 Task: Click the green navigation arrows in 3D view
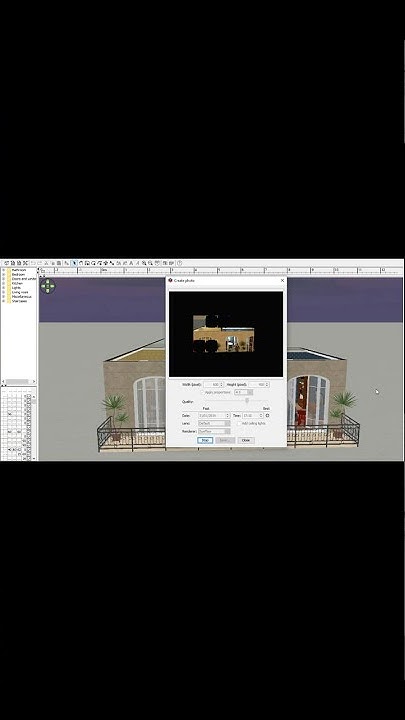click(x=47, y=286)
